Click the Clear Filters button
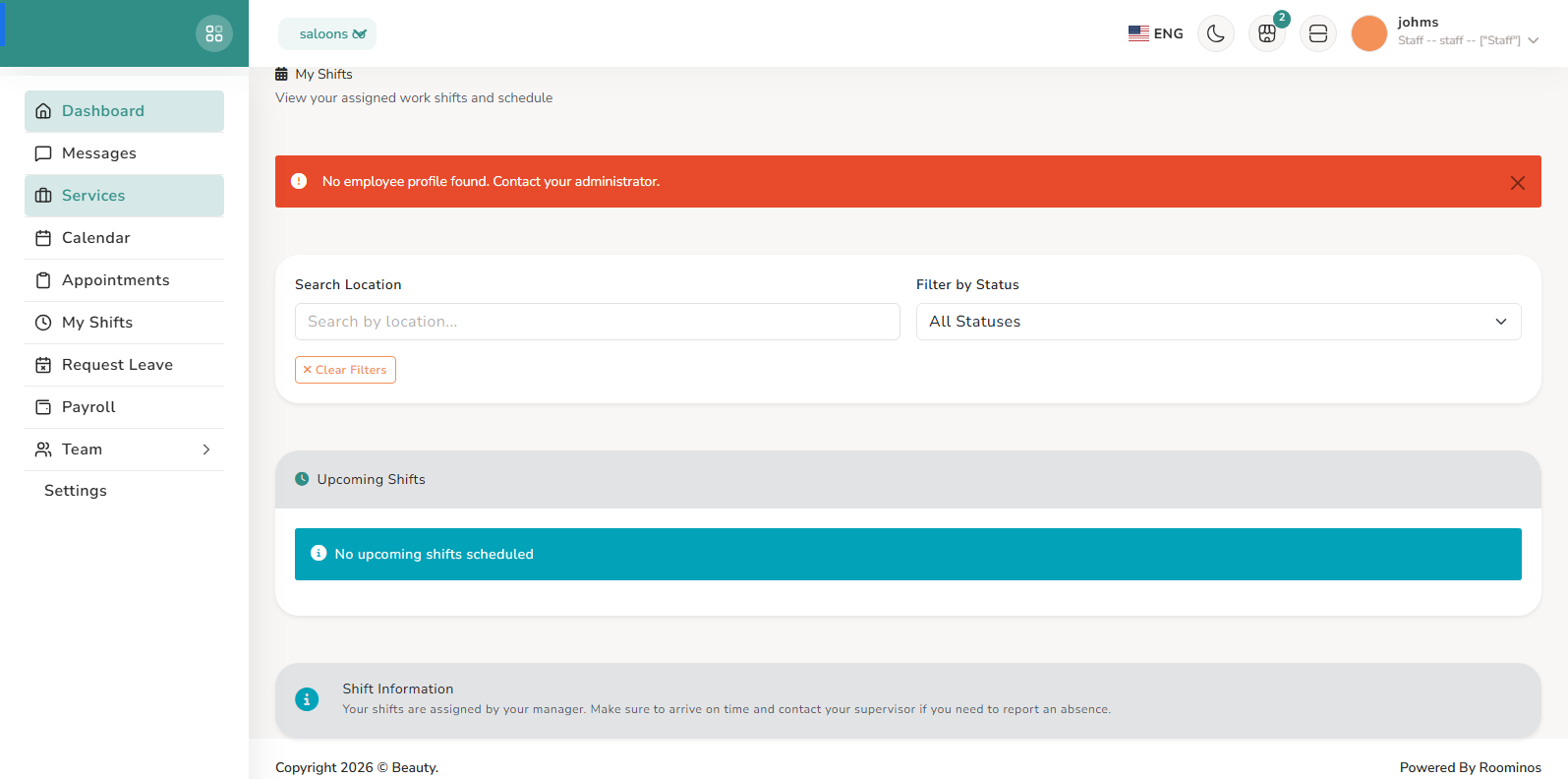The height and width of the screenshot is (779, 1568). 345,370
